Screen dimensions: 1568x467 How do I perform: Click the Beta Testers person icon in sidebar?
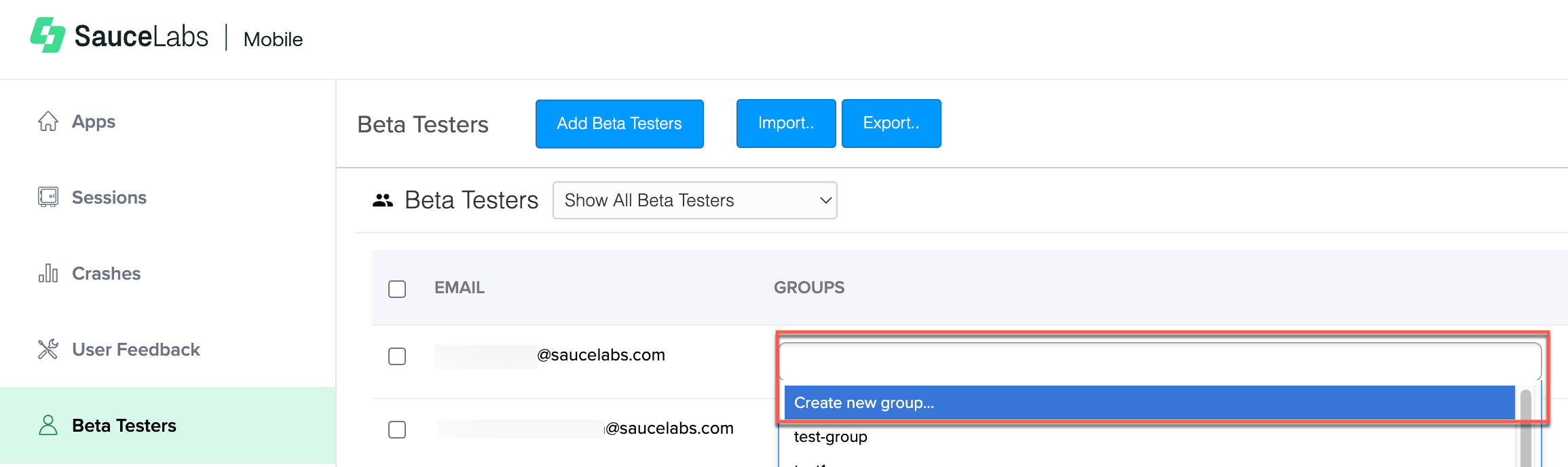pyautogui.click(x=48, y=426)
